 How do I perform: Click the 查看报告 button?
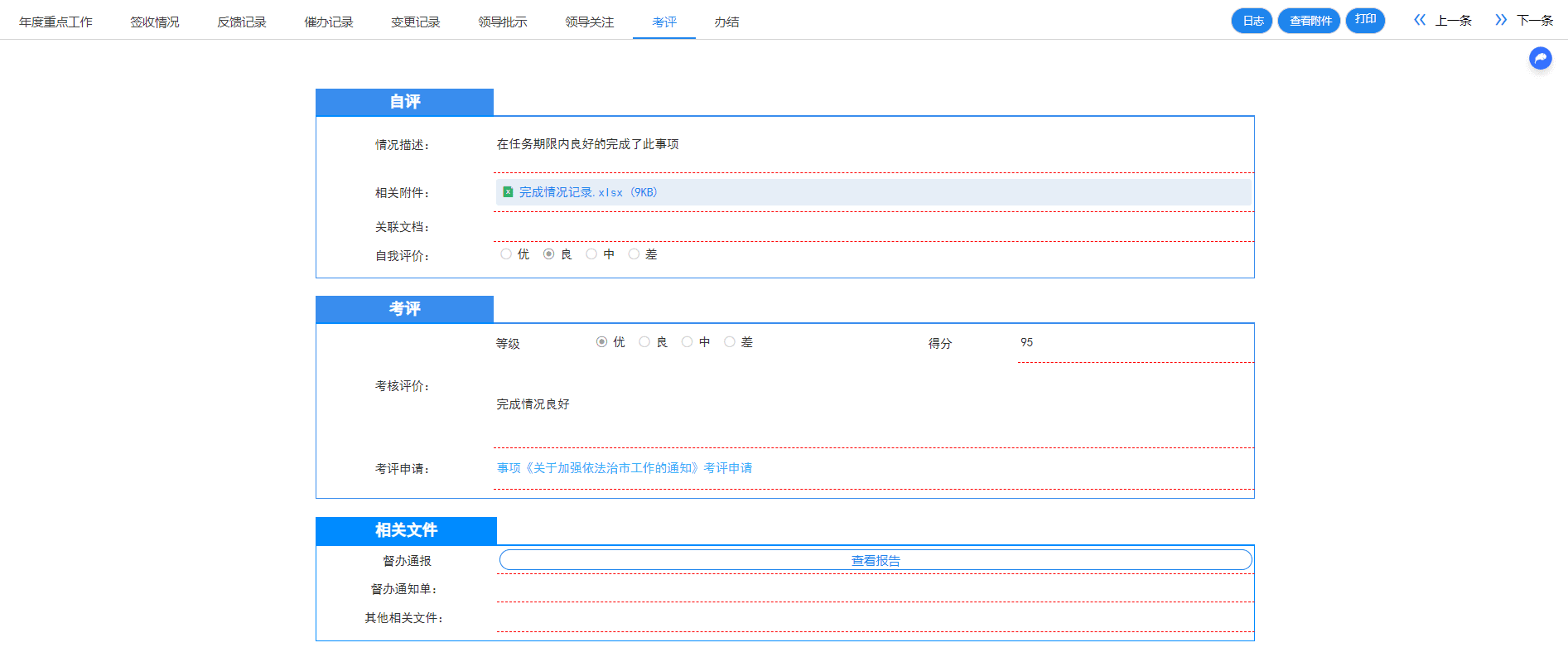tap(876, 560)
